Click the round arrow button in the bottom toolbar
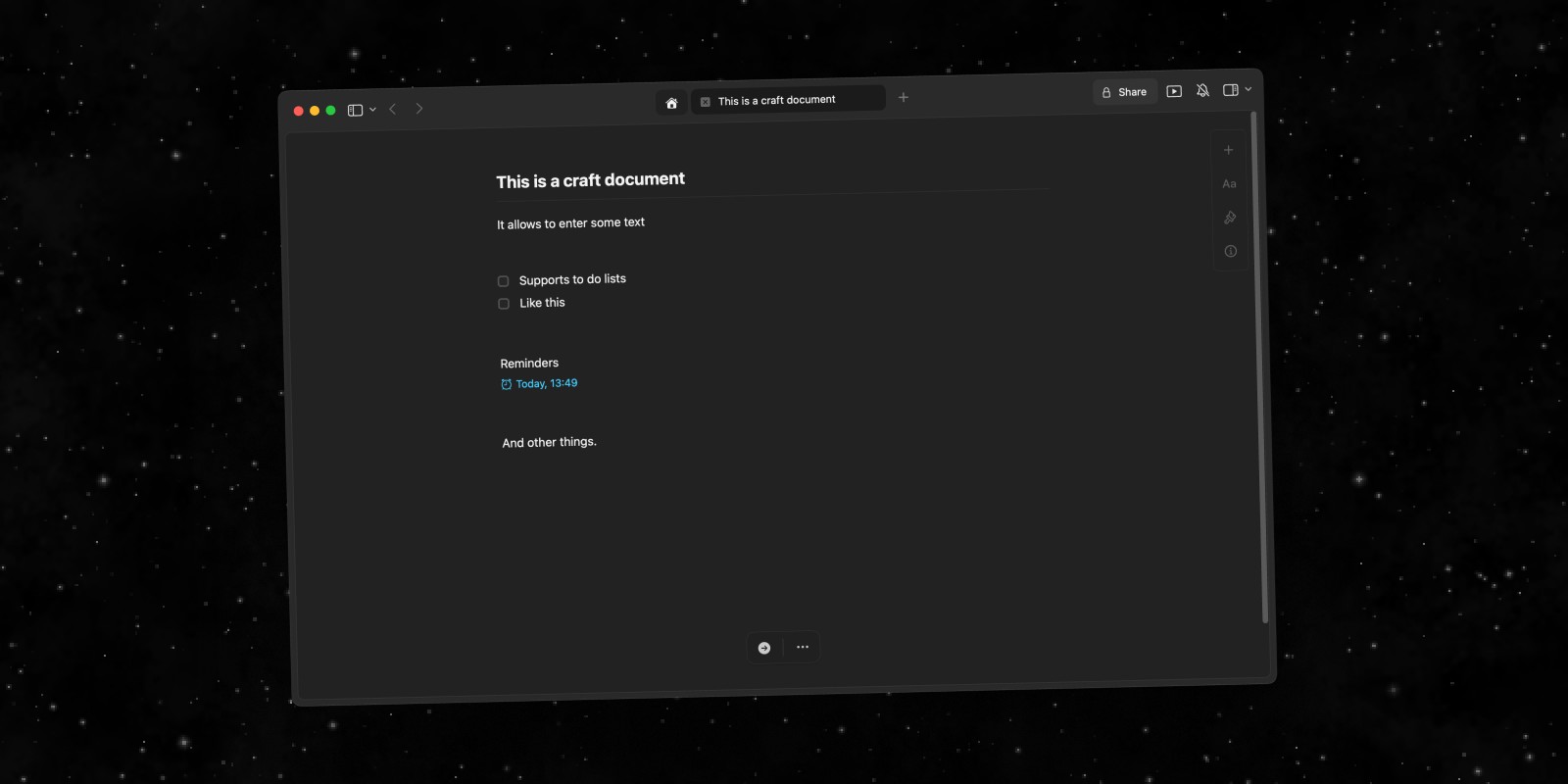 [764, 648]
